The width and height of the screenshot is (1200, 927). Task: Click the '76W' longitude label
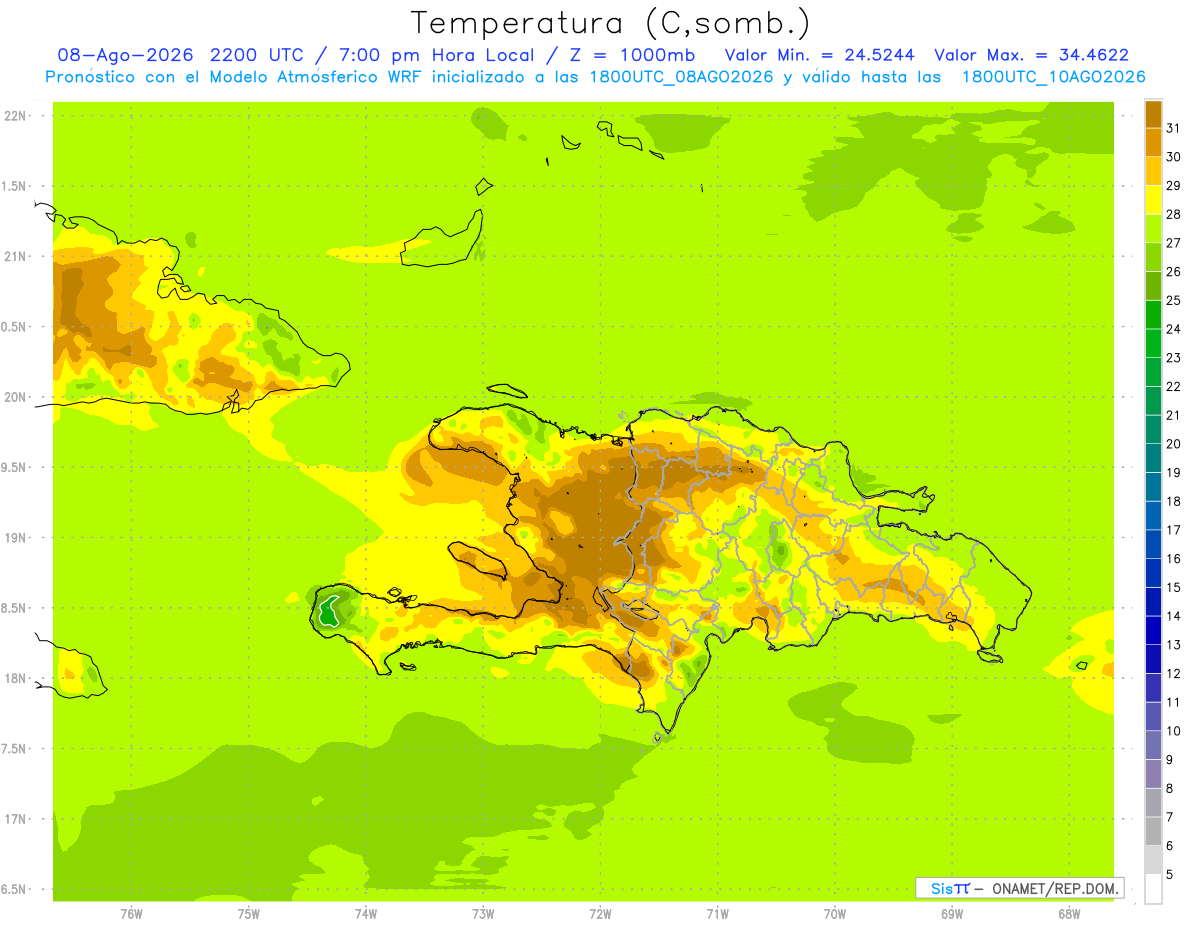131,914
